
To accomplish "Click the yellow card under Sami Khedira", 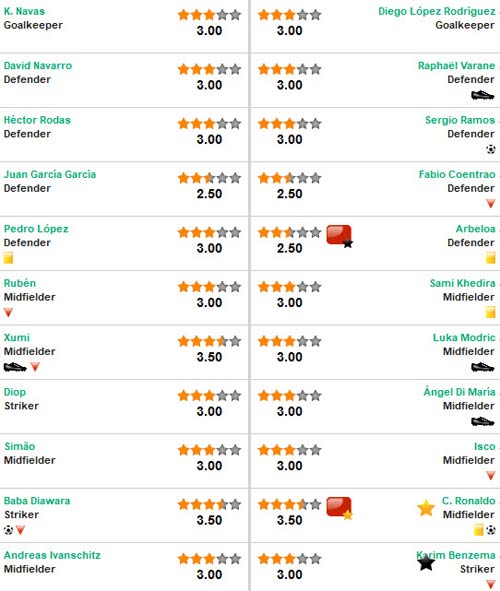I will (491, 312).
